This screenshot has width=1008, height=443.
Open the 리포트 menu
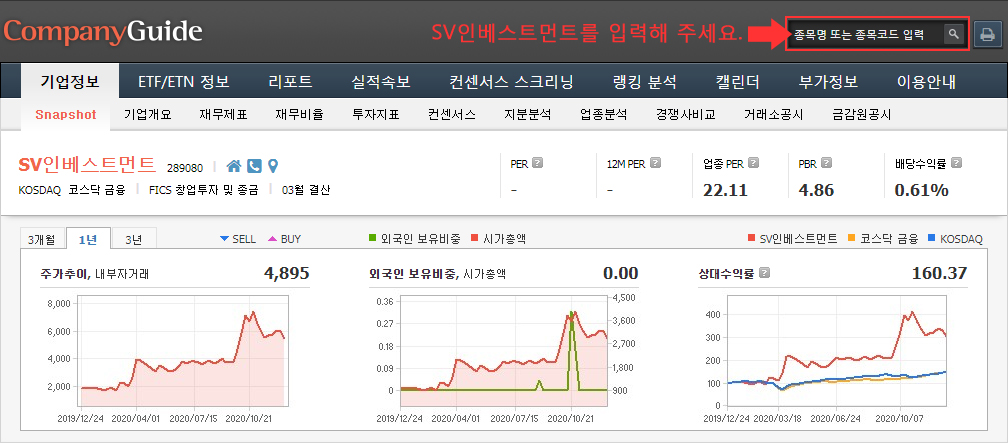pos(290,82)
